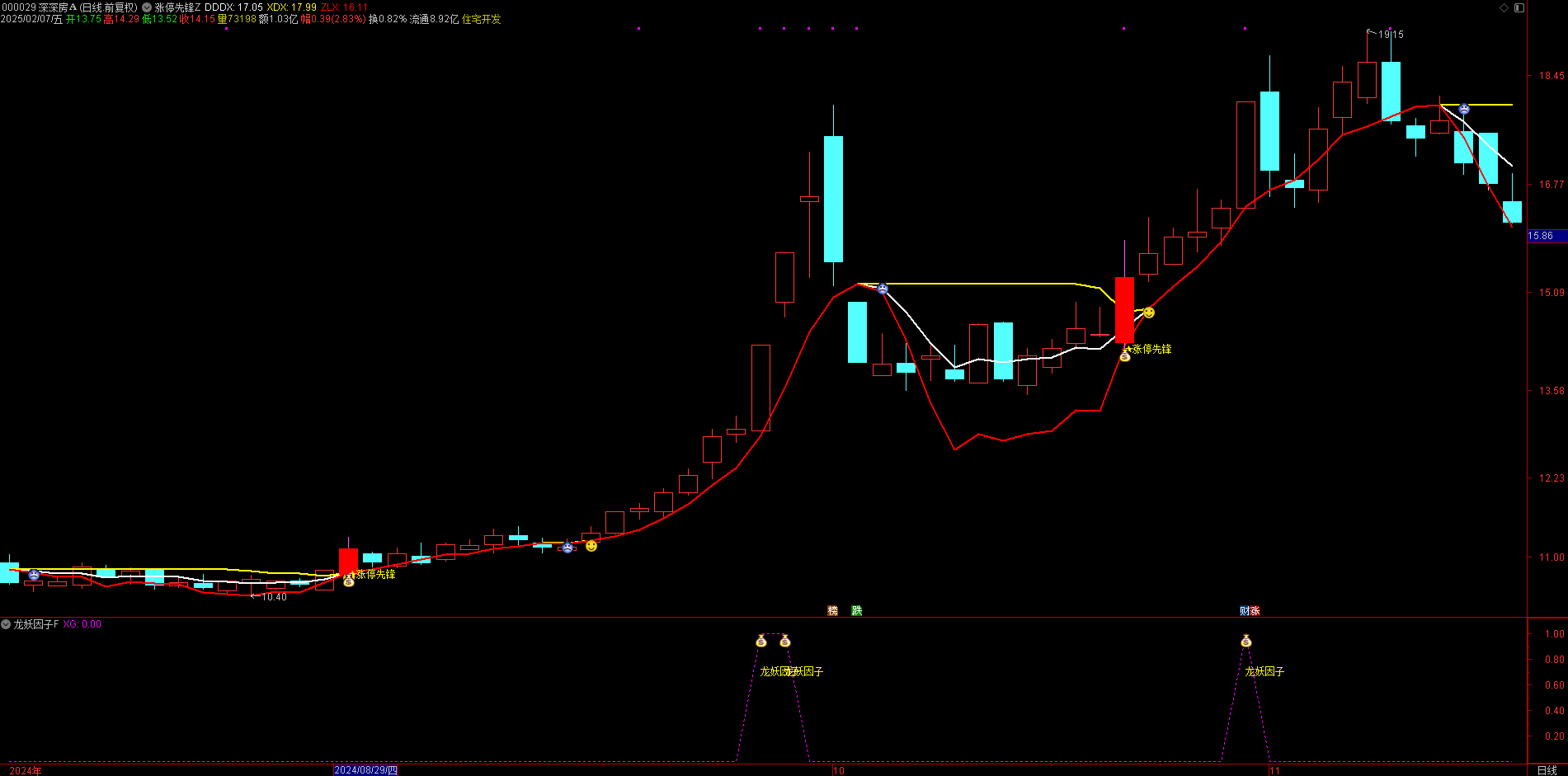Click the 10 month marker on time axis
This screenshot has height=776, width=1568.
coord(839,770)
